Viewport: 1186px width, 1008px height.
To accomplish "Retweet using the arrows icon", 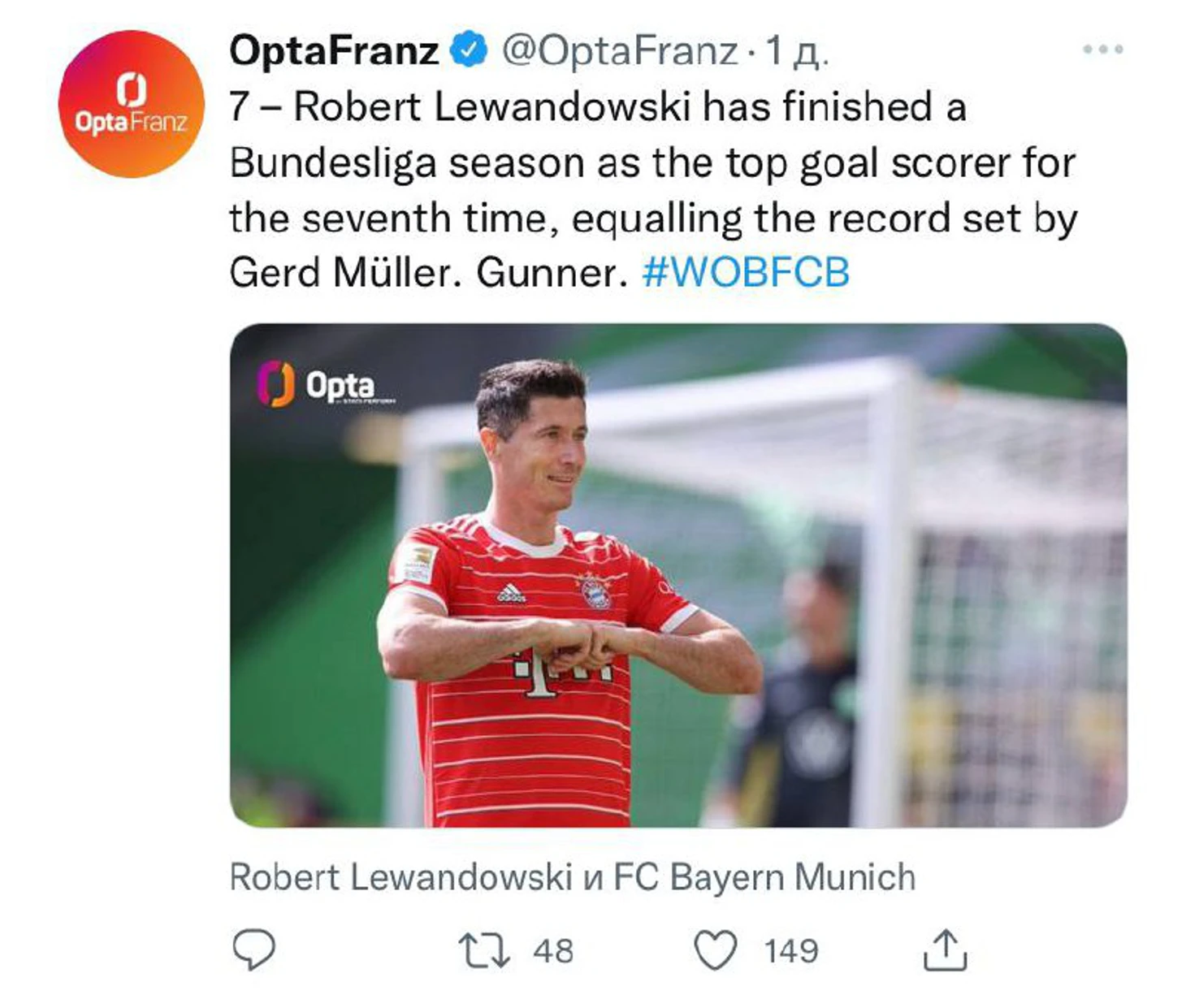I will coord(484,950).
